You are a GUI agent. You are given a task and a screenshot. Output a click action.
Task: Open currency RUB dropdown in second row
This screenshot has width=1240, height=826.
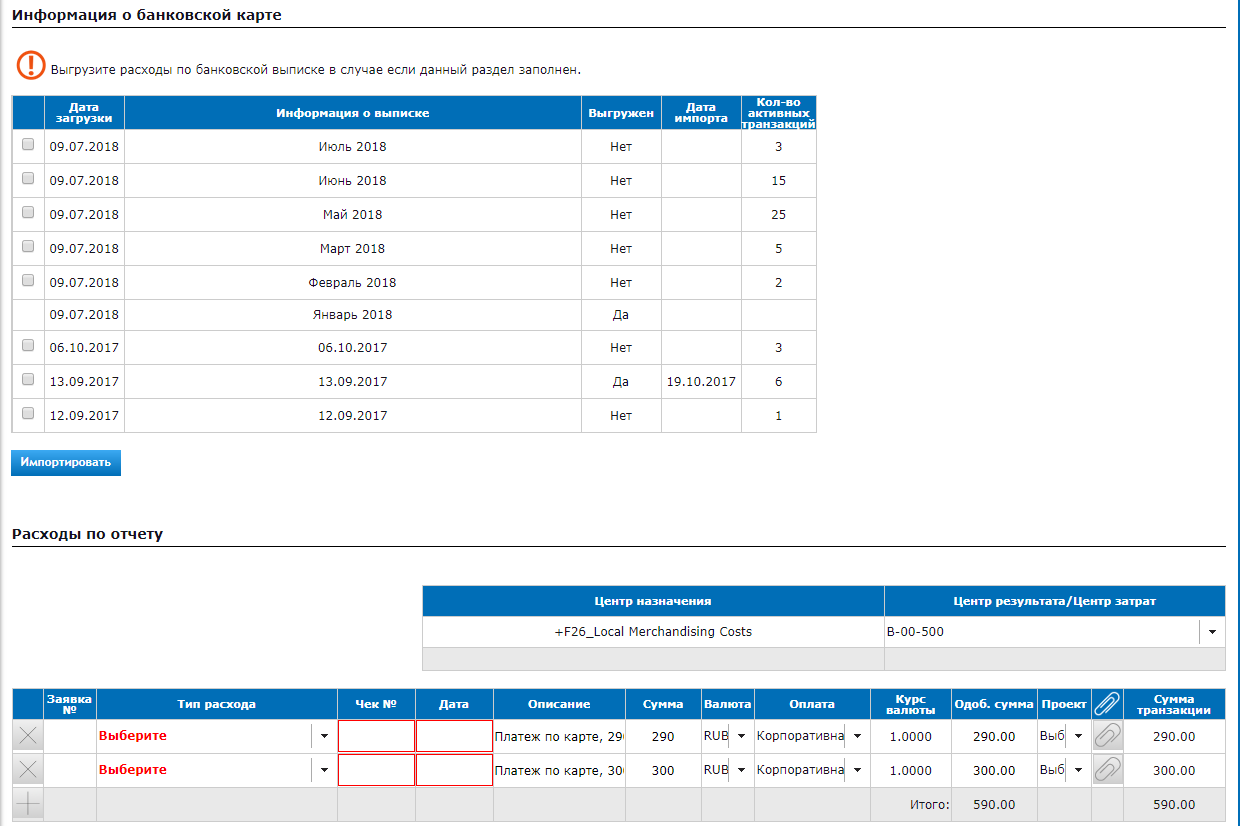741,770
